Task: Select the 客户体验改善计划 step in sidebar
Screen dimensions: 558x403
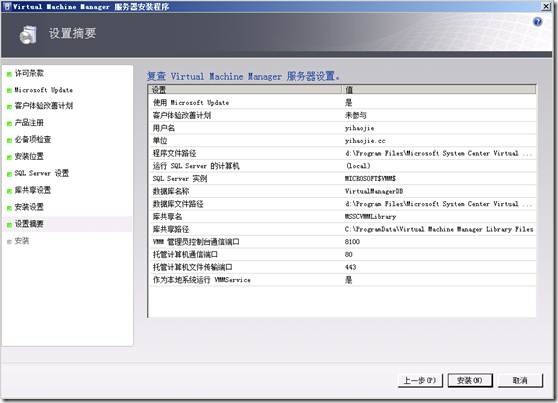Action: tap(44, 106)
